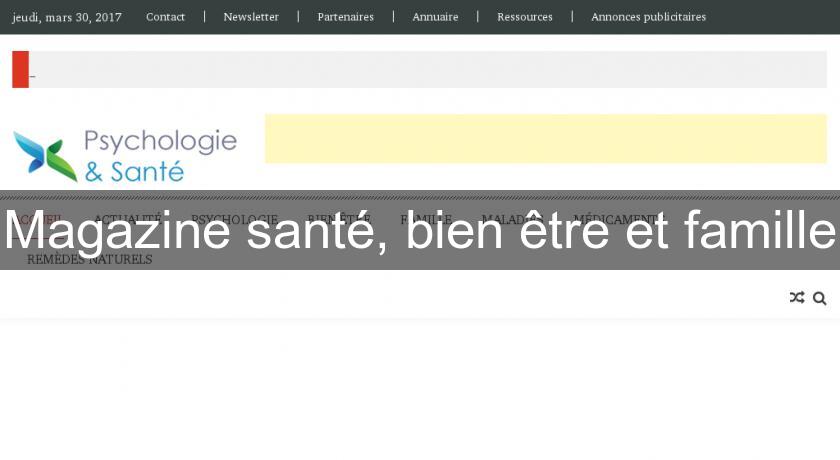Open the Bien-être menu item
840x460 pixels.
coord(339,219)
